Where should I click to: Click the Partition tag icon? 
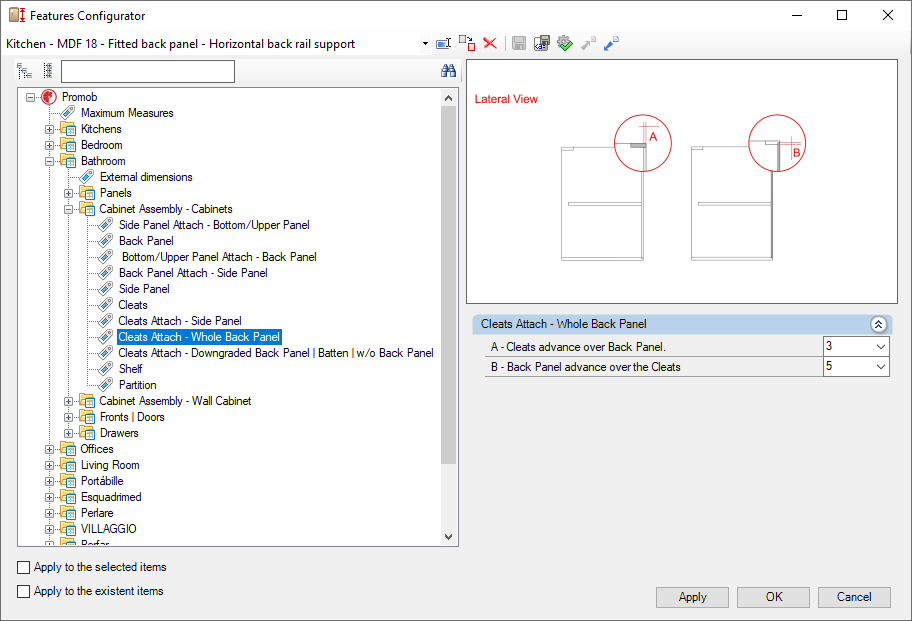[106, 385]
